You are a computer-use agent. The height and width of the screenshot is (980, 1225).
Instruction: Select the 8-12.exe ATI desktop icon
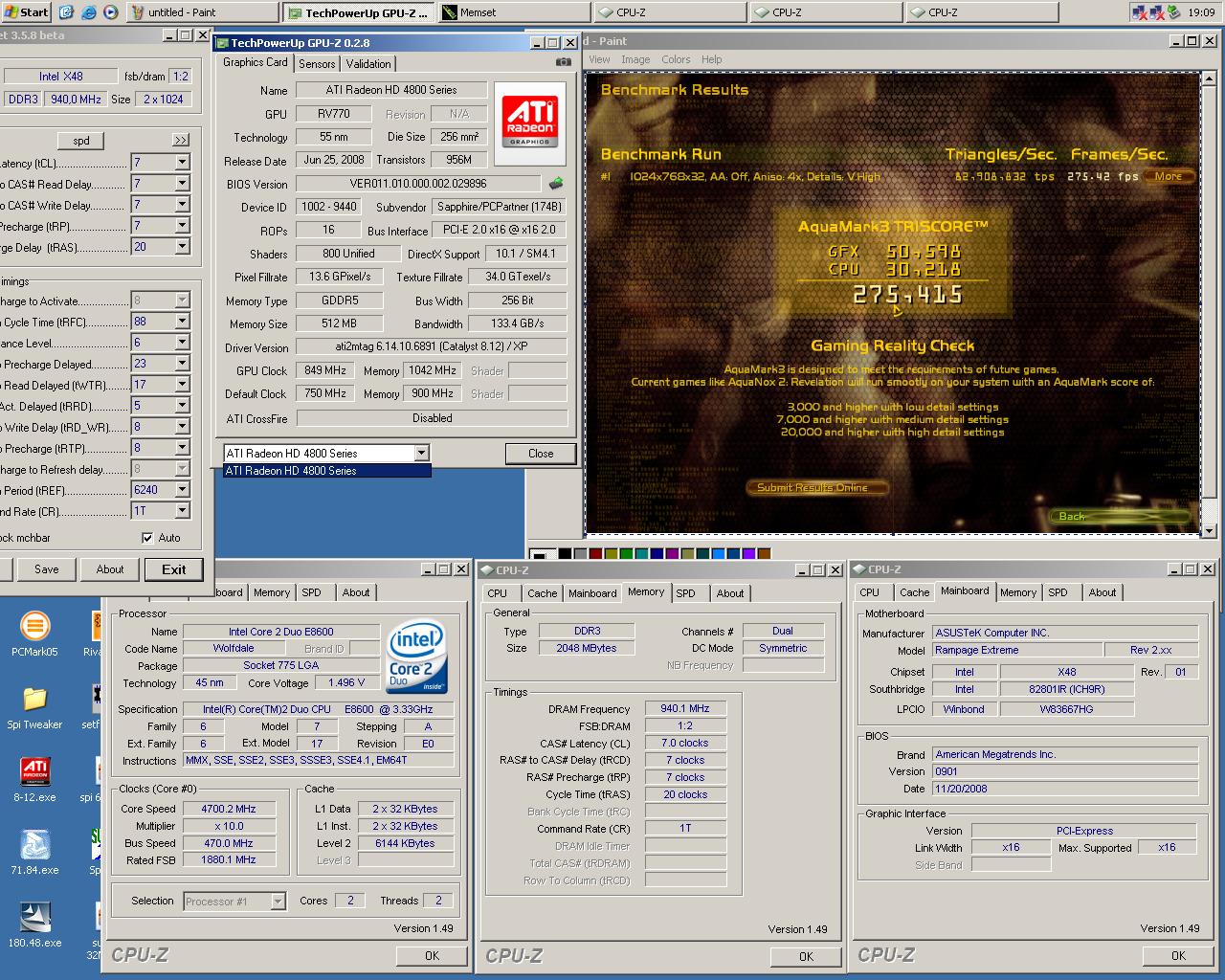point(34,779)
